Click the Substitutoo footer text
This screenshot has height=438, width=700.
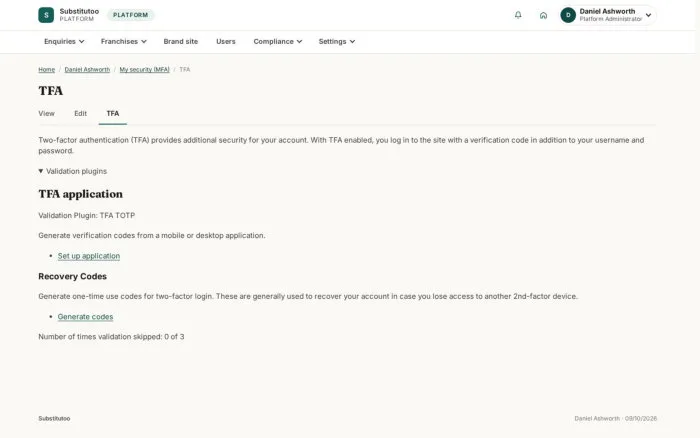[x=54, y=418]
